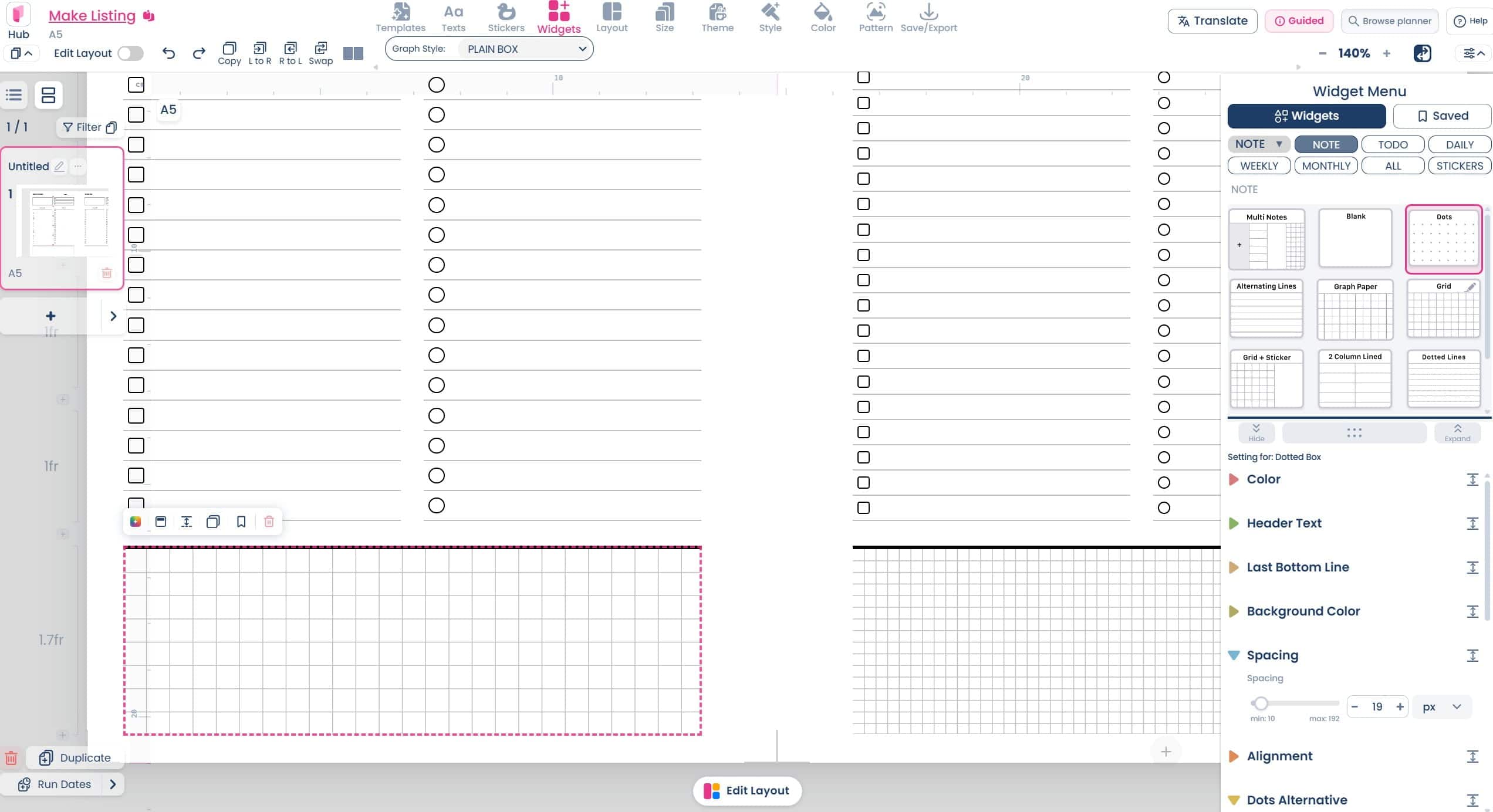Switch to the stacked pages view icon
This screenshot has height=812, width=1493.
pos(49,94)
